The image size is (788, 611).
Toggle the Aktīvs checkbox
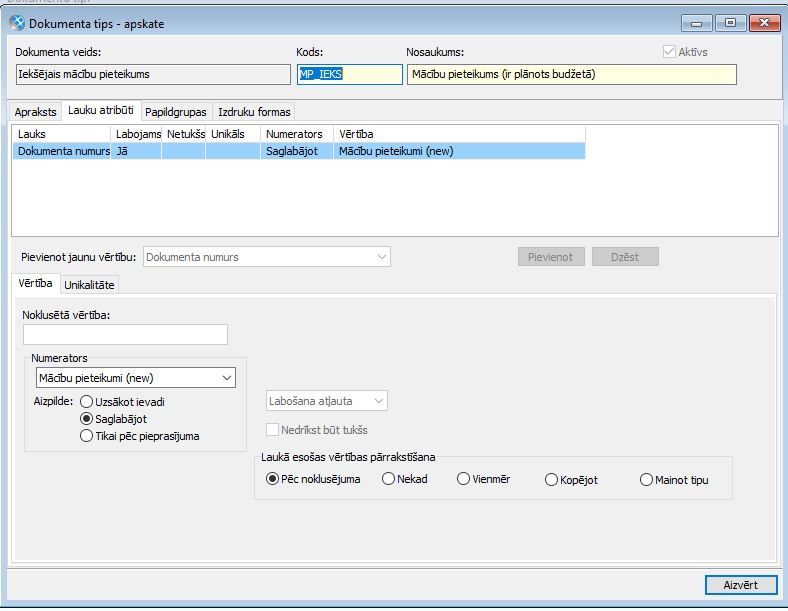[669, 52]
